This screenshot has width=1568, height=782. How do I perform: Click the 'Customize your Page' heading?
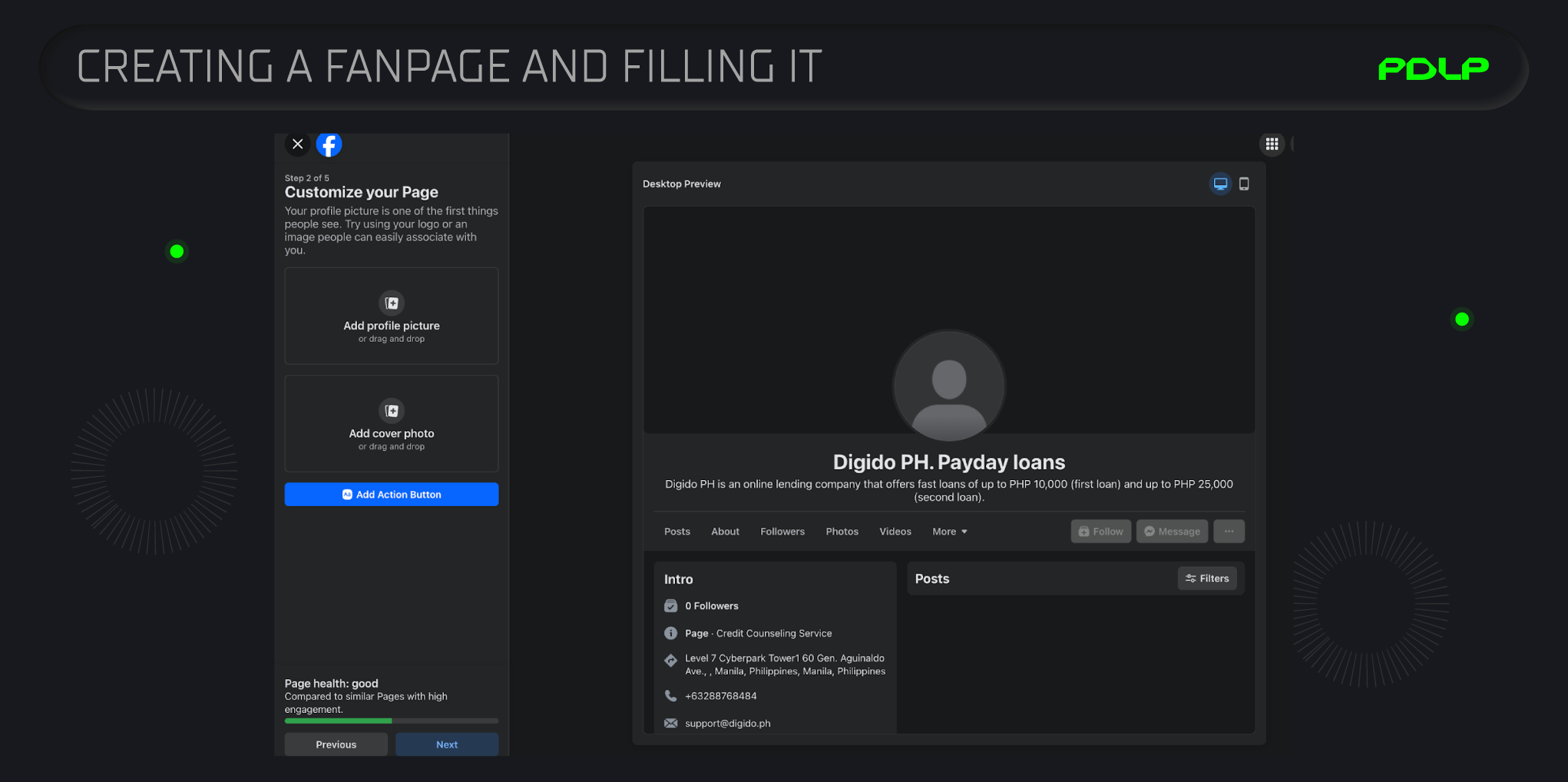click(362, 192)
